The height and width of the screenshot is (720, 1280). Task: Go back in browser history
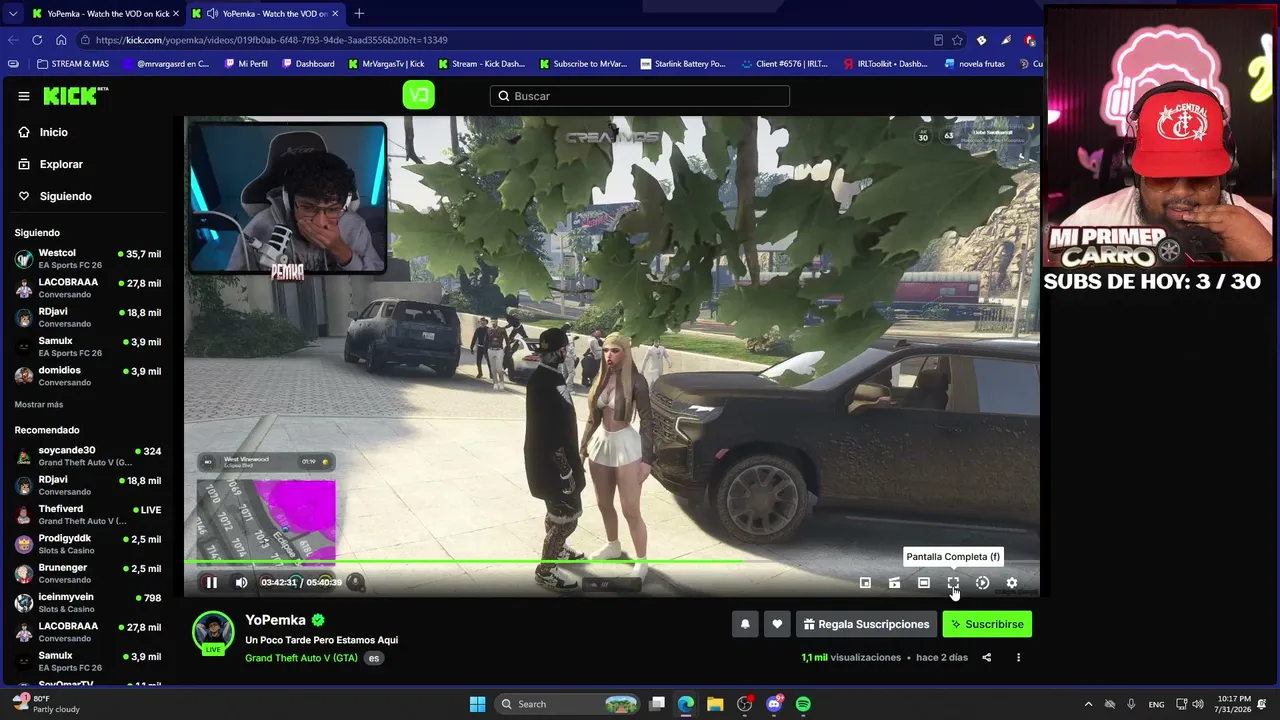tap(13, 40)
